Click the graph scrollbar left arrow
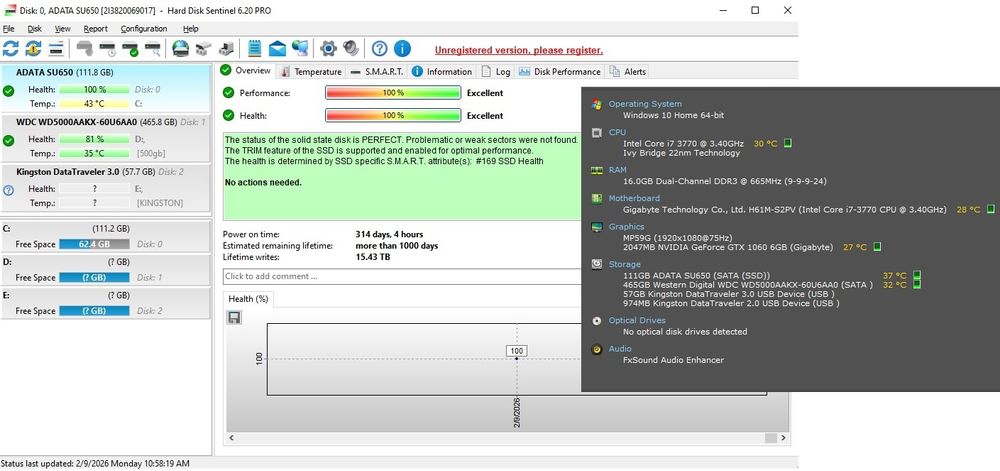The width and height of the screenshot is (1000, 471). tap(232, 438)
